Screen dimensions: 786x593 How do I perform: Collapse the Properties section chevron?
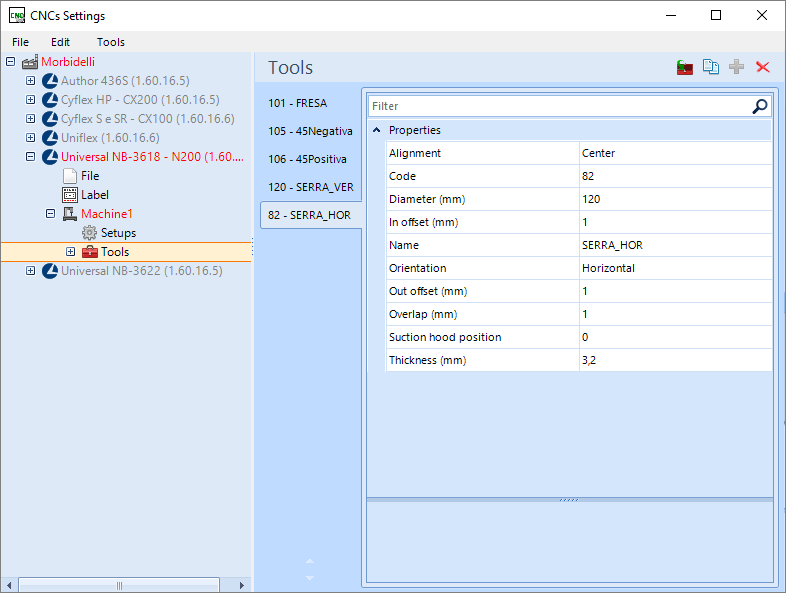tap(377, 130)
